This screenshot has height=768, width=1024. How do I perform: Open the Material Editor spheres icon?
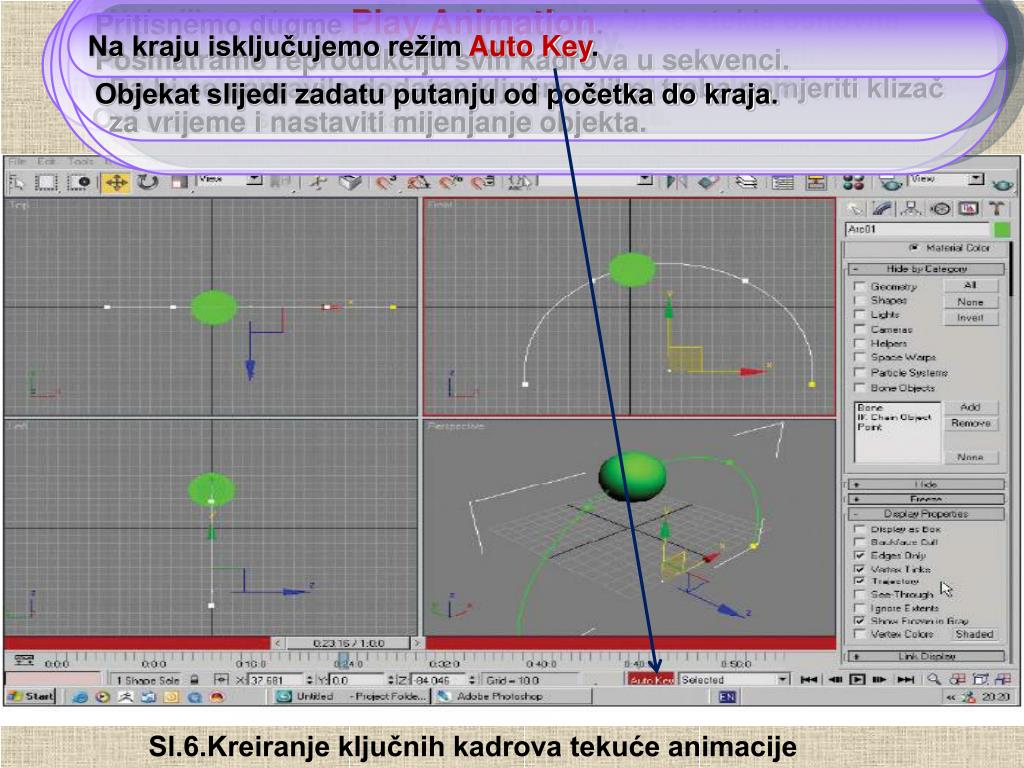click(854, 182)
